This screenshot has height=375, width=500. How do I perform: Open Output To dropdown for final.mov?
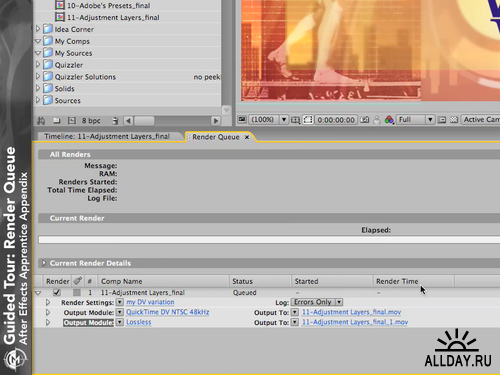295,312
